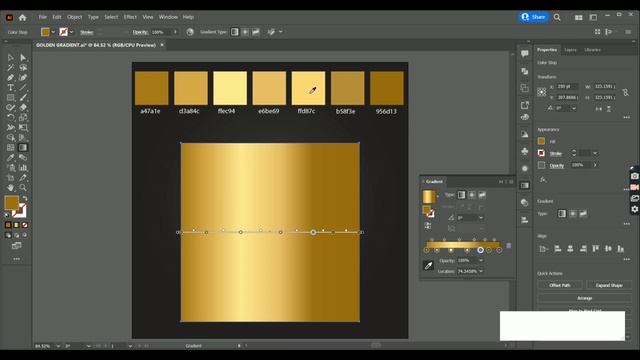Image resolution: width=640 pixels, height=360 pixels.
Task: Select the Hand tool
Action: click(11, 188)
